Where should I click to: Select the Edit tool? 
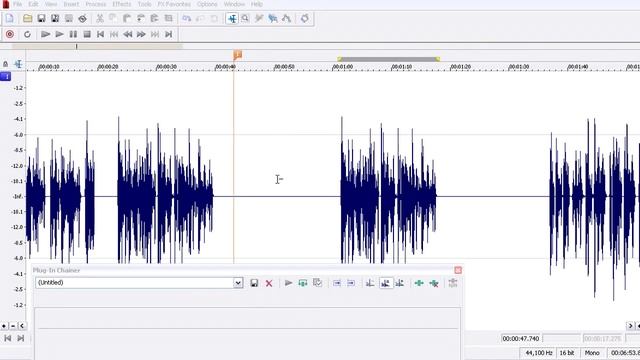[232, 18]
